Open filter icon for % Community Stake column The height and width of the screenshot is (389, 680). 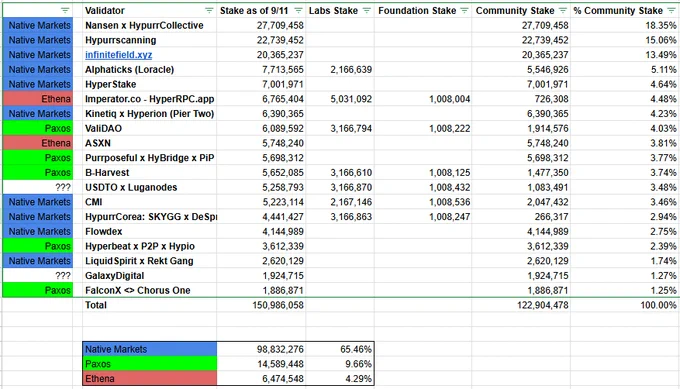[x=671, y=10]
